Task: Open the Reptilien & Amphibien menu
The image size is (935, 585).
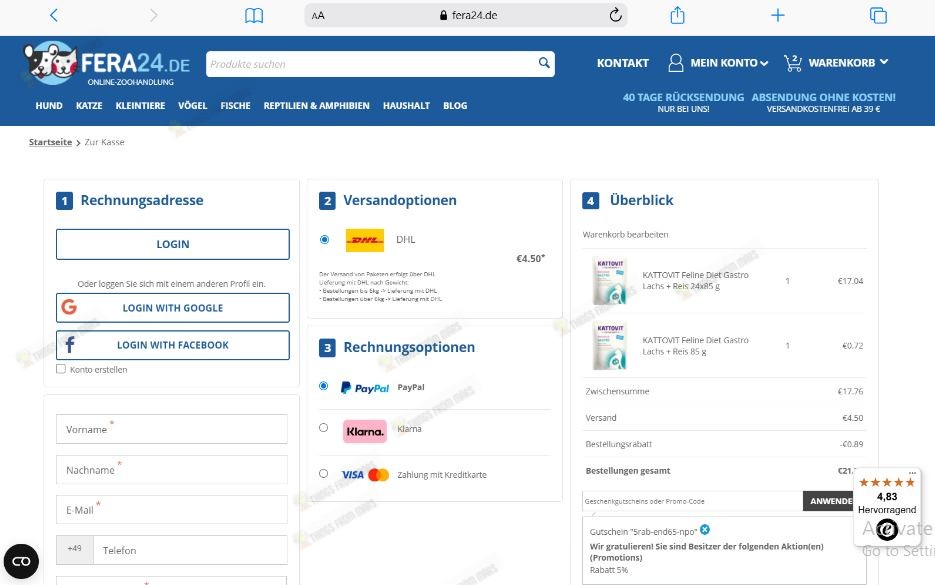Action: point(316,105)
